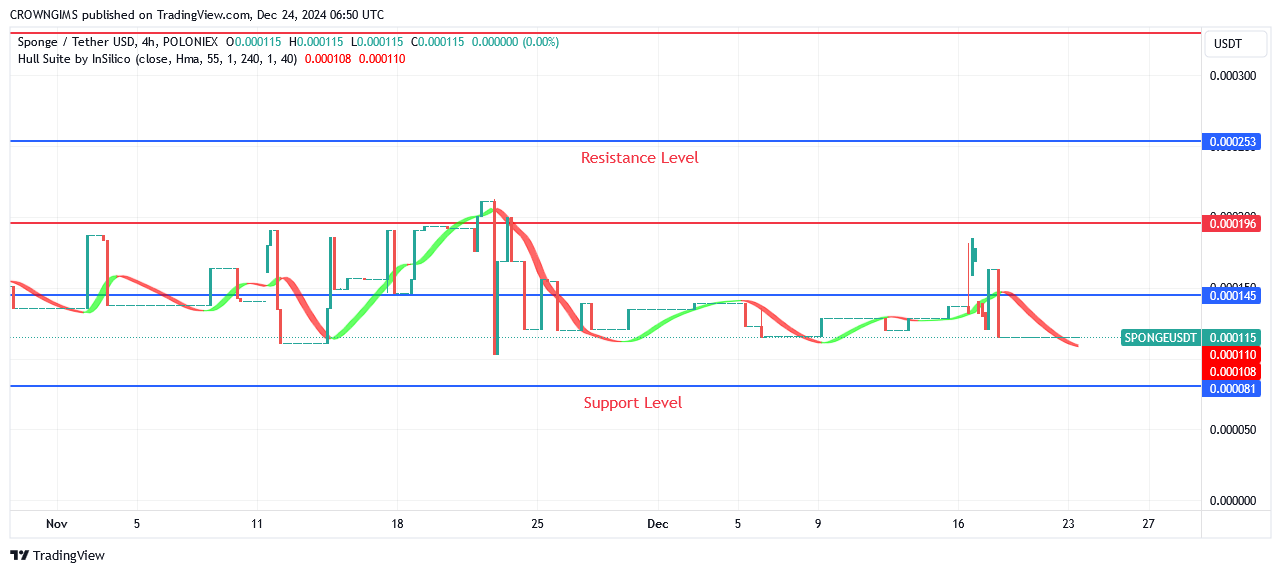The width and height of the screenshot is (1281, 573).
Task: Click the Nov date on the time axis
Action: pos(56,523)
